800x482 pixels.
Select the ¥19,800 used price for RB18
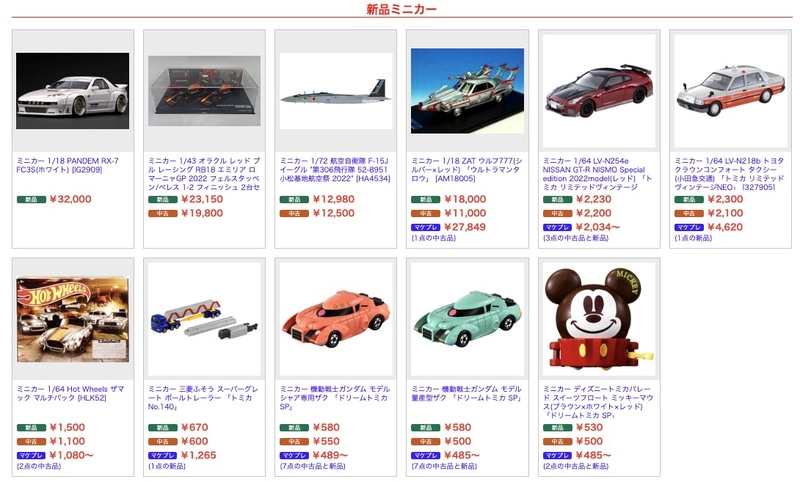tap(202, 213)
